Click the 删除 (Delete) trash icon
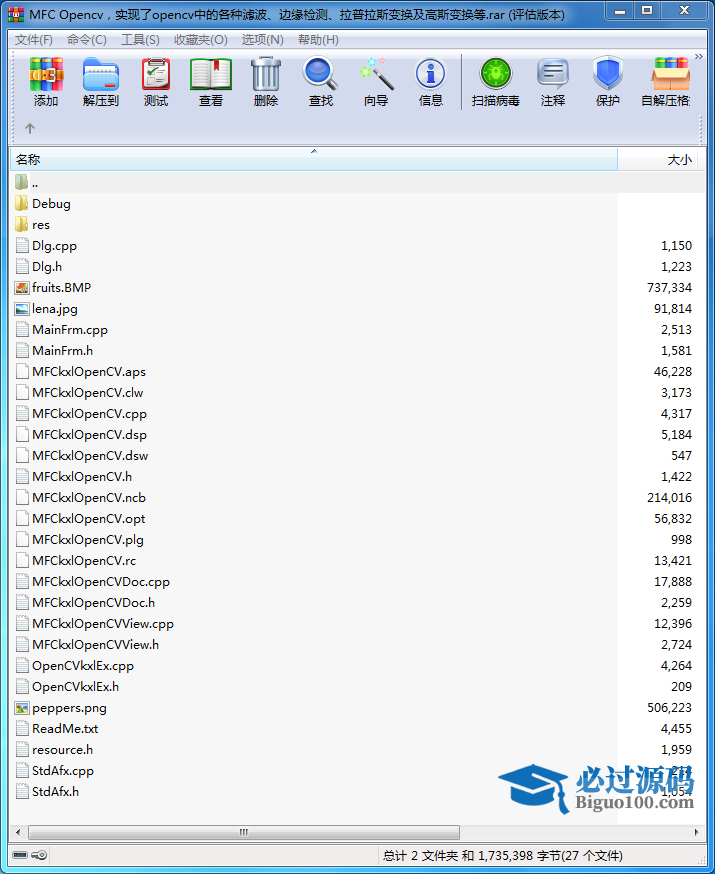Image resolution: width=715 pixels, height=874 pixels. pyautogui.click(x=266, y=74)
